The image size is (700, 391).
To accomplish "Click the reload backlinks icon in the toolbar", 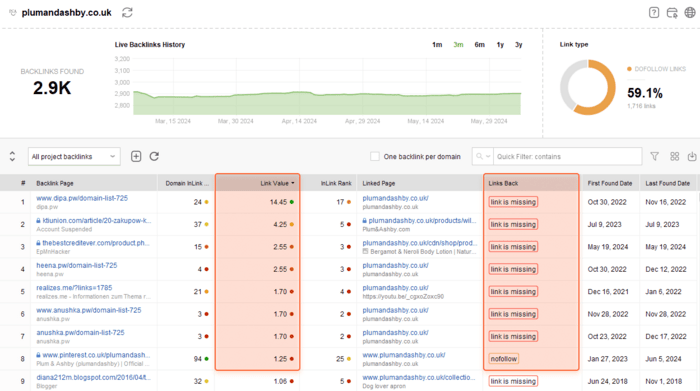I will point(154,156).
